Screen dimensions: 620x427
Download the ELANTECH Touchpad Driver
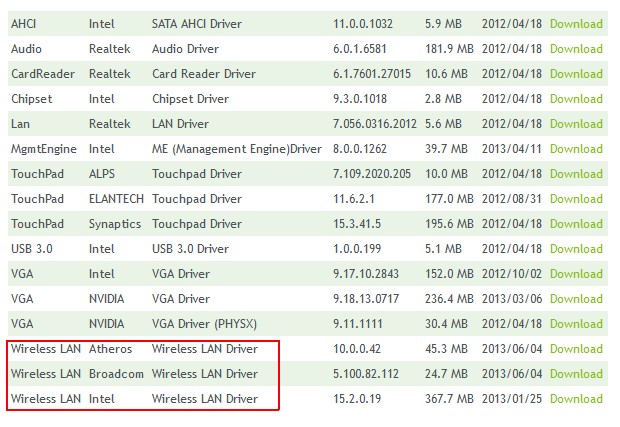pyautogui.click(x=576, y=198)
